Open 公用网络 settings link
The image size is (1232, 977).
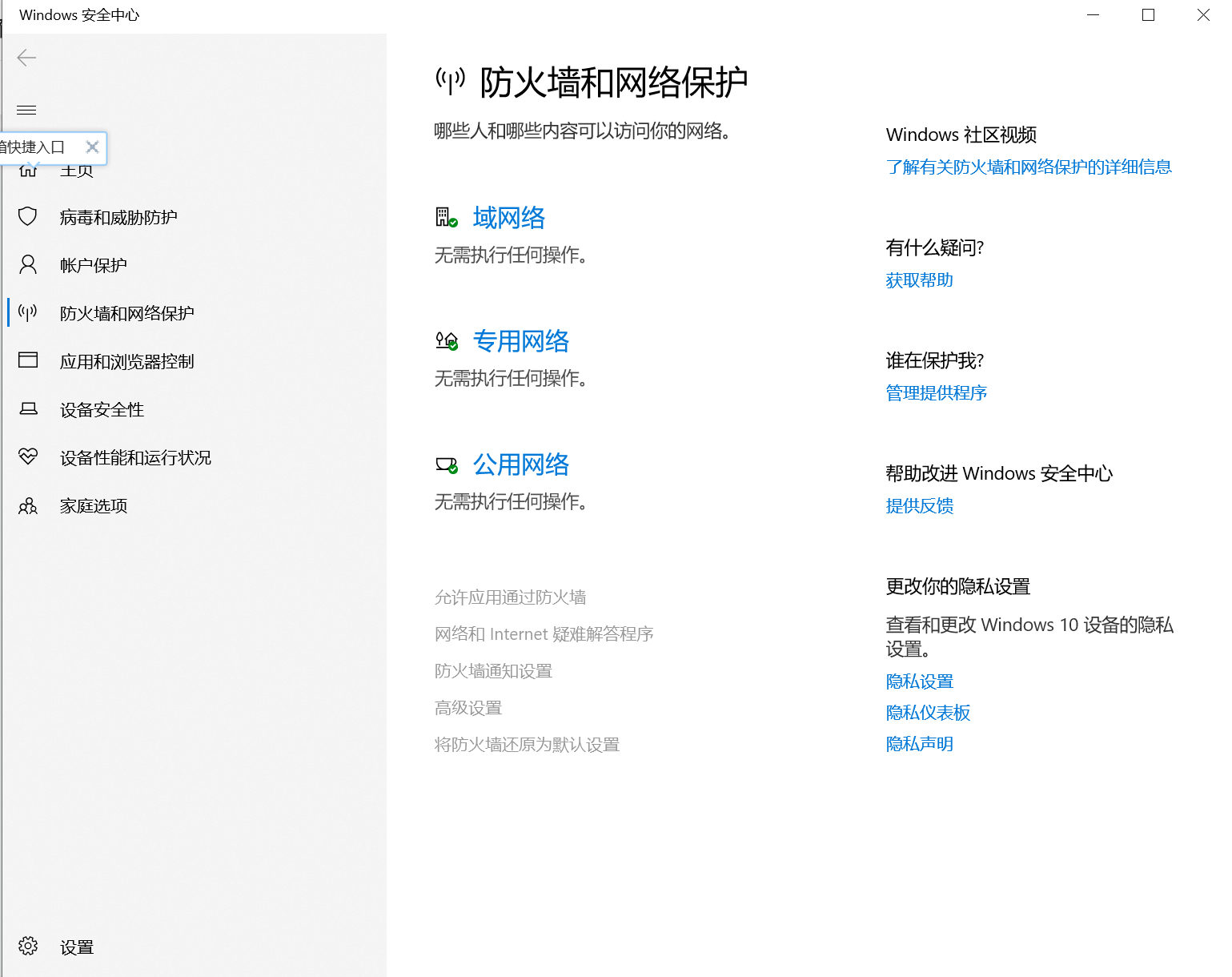521,464
